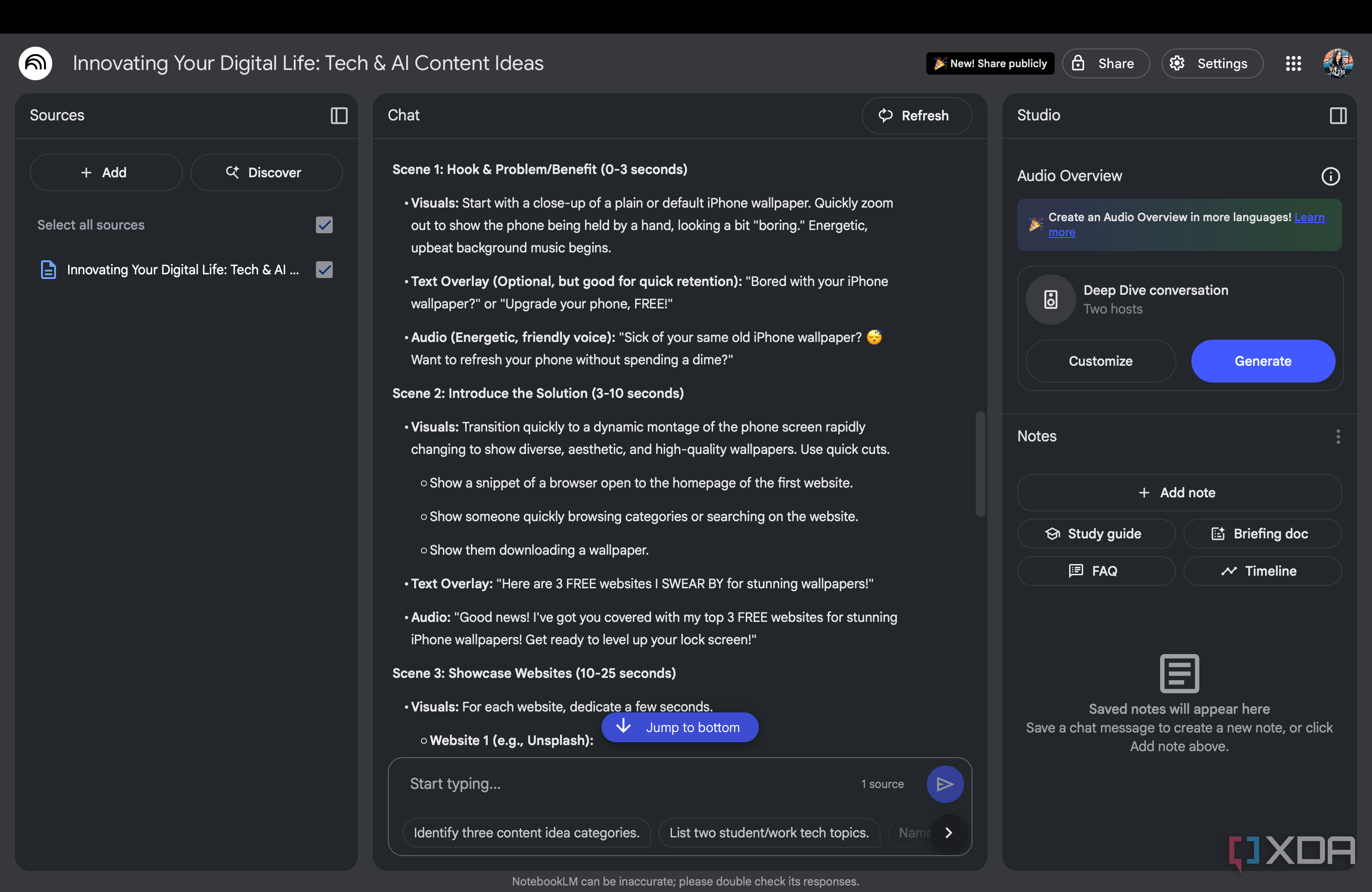Image resolution: width=1372 pixels, height=892 pixels.
Task: Select 'Identify three content idea categories' suggestion
Action: tap(526, 833)
